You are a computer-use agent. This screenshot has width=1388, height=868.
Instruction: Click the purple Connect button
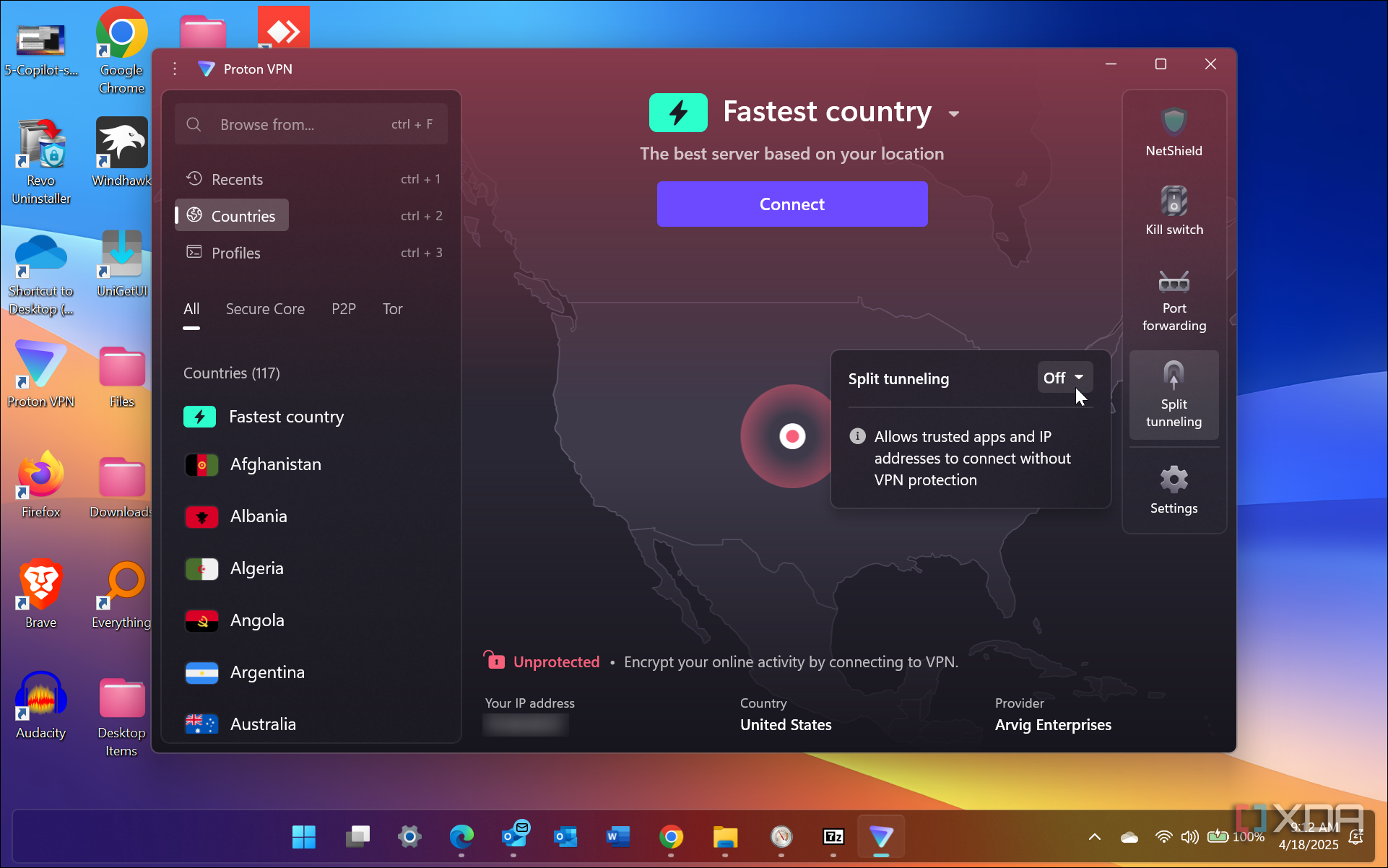(792, 204)
